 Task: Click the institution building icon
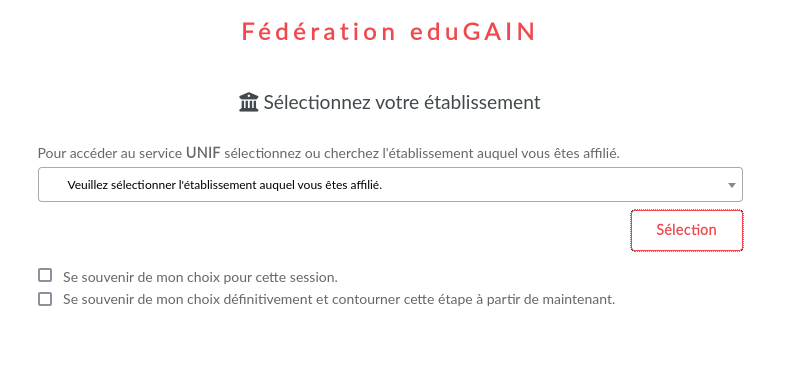(x=248, y=102)
